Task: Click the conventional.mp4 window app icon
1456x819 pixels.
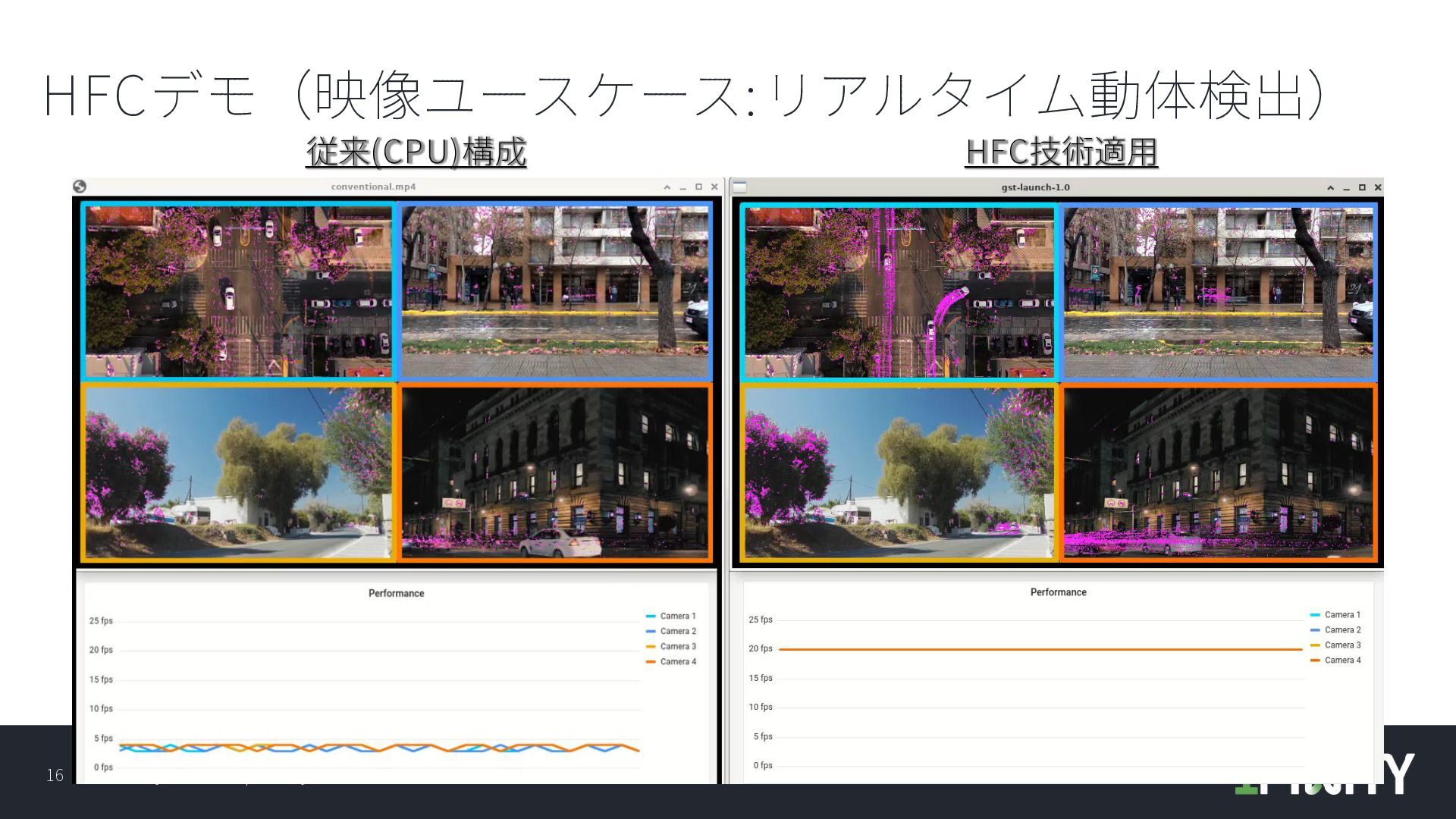Action: point(80,187)
